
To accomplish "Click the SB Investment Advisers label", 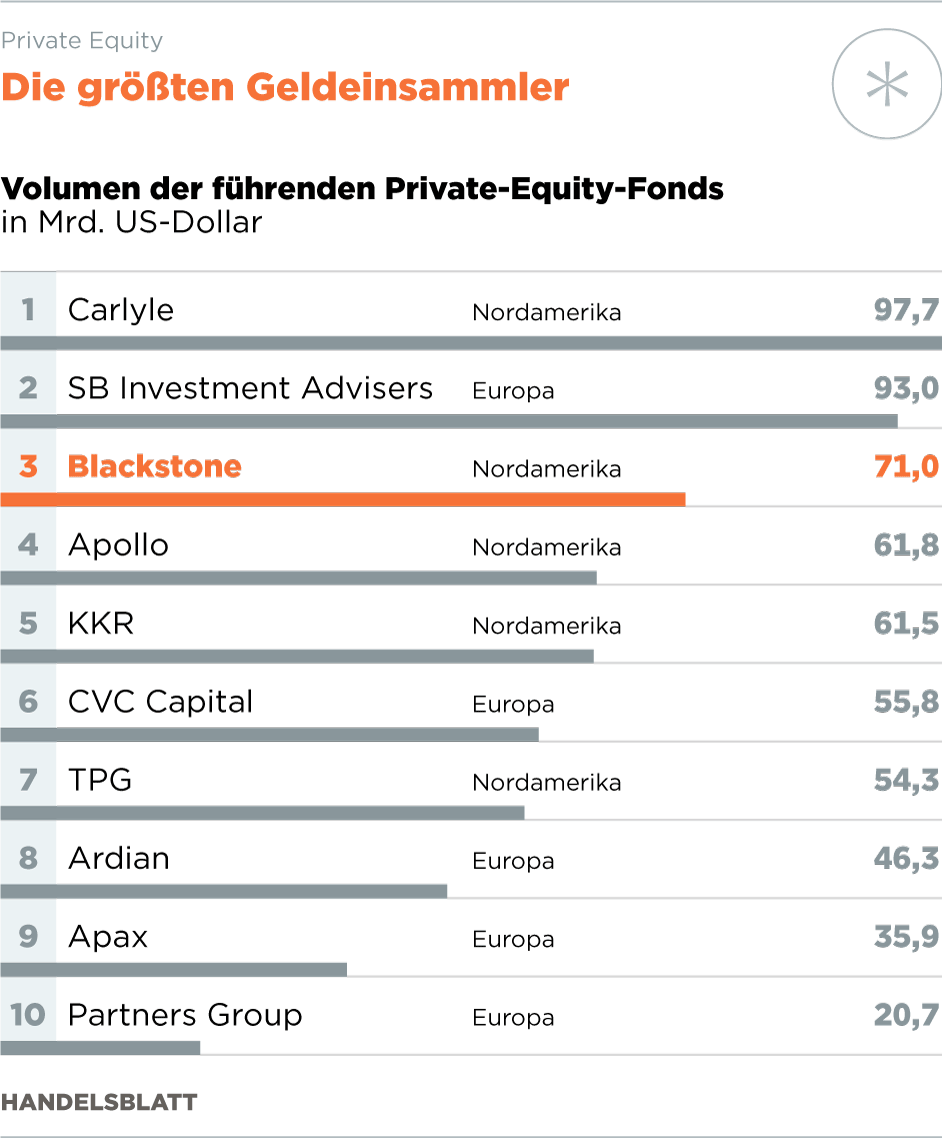I will (250, 388).
